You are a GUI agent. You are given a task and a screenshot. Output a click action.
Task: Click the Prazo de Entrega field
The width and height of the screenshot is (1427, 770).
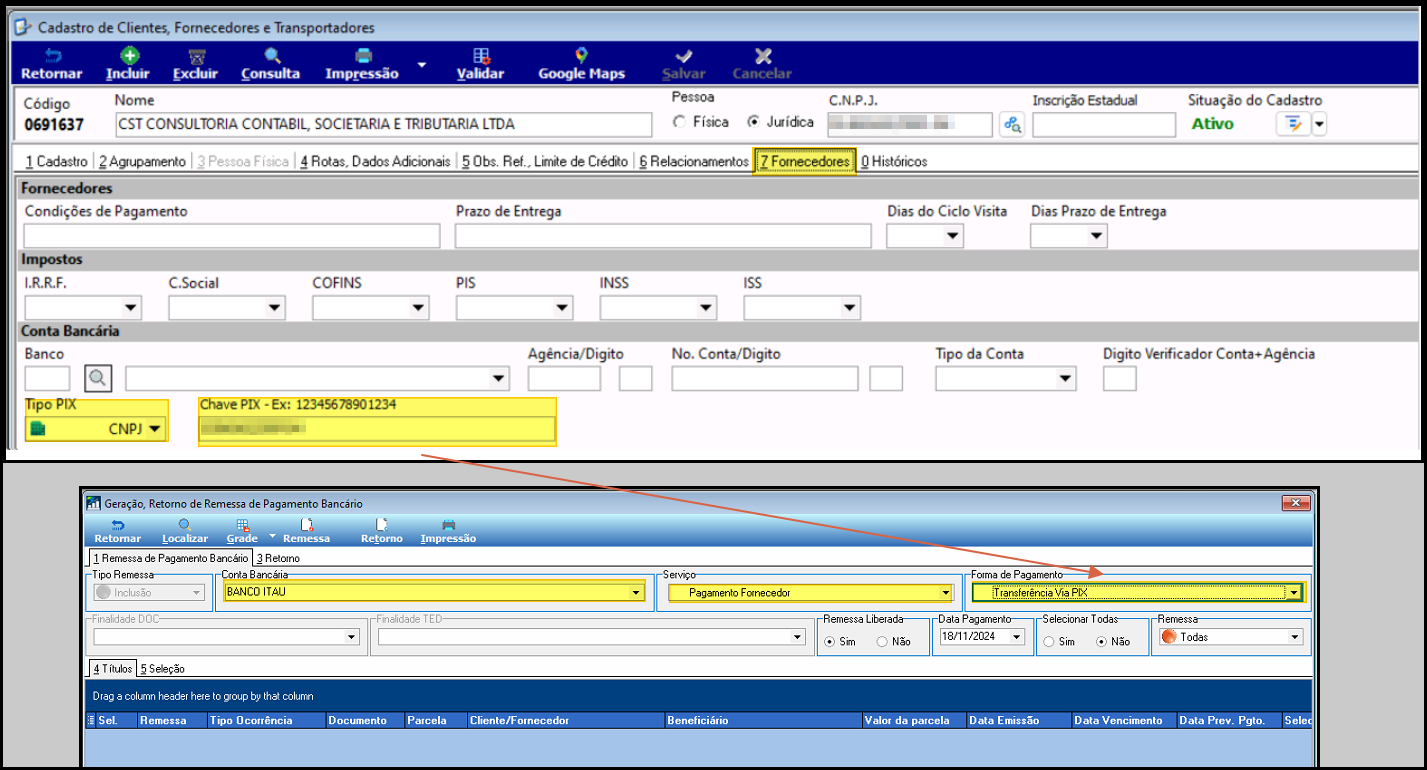(x=663, y=236)
